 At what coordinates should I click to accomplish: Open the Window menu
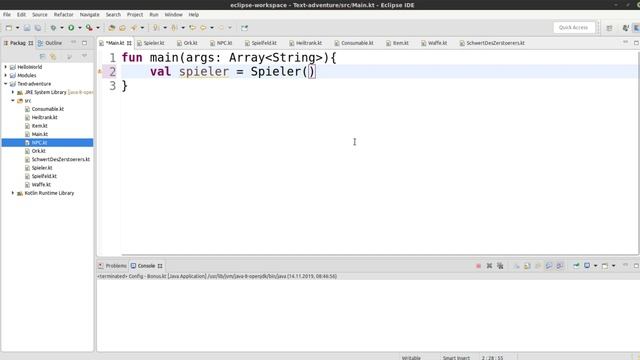pyautogui.click(x=173, y=15)
